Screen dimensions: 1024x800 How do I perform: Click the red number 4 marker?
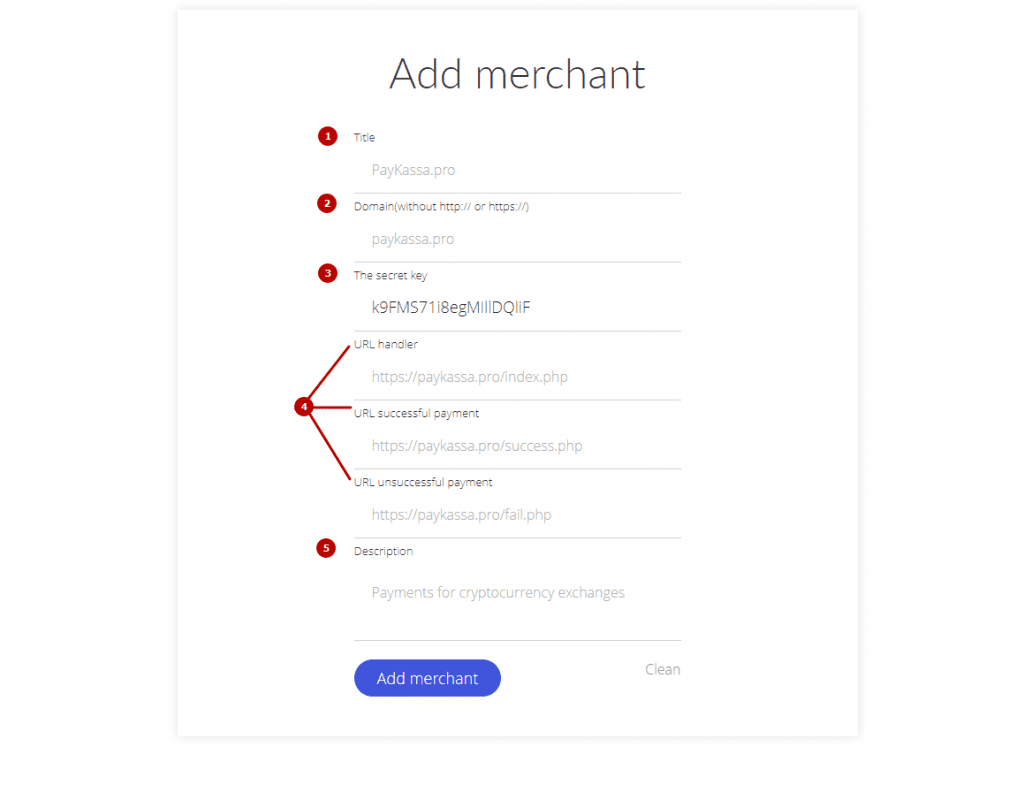[304, 407]
